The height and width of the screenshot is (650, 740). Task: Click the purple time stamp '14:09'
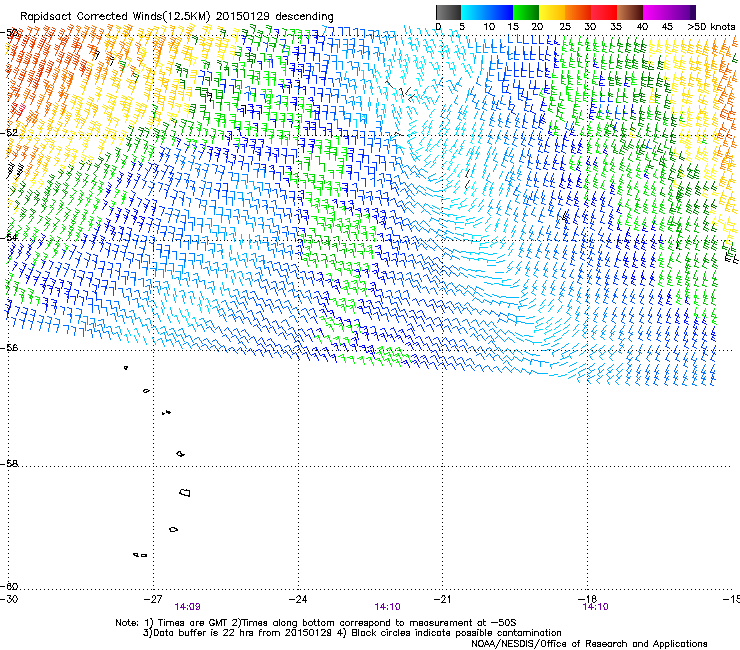point(187,607)
